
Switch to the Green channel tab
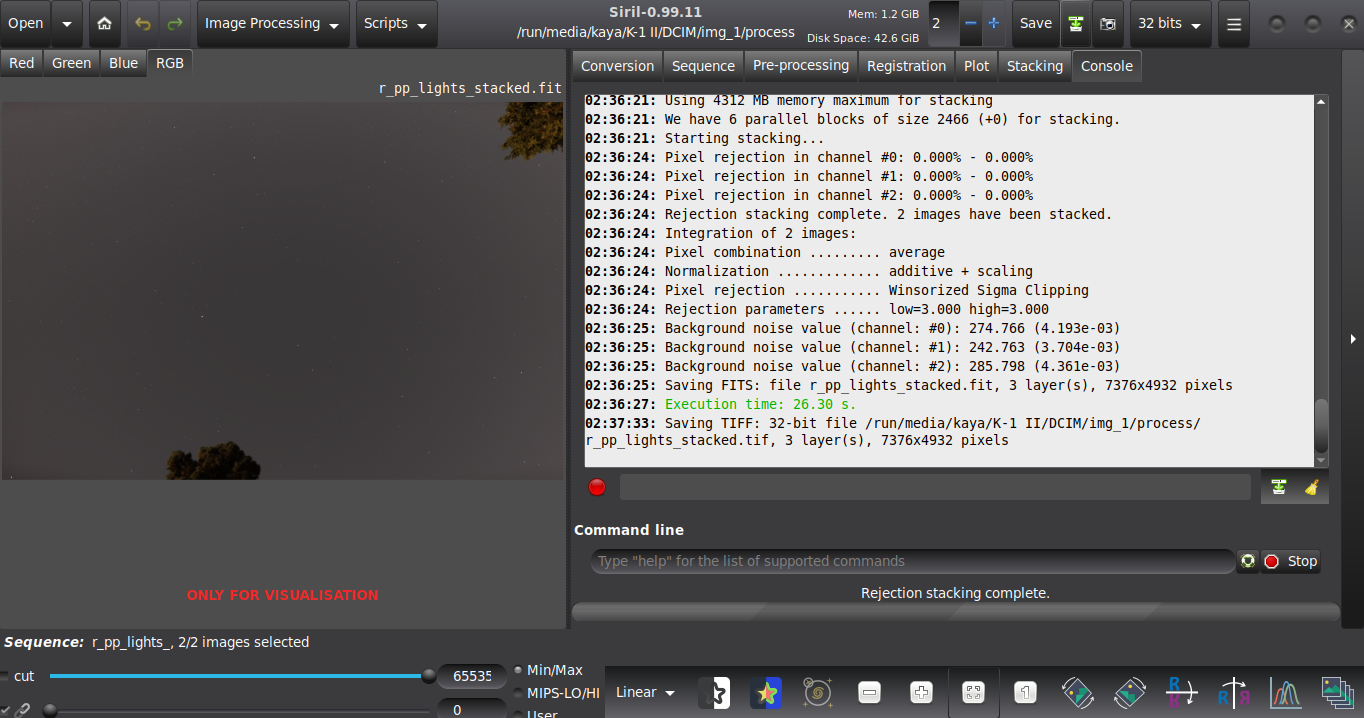tap(72, 63)
